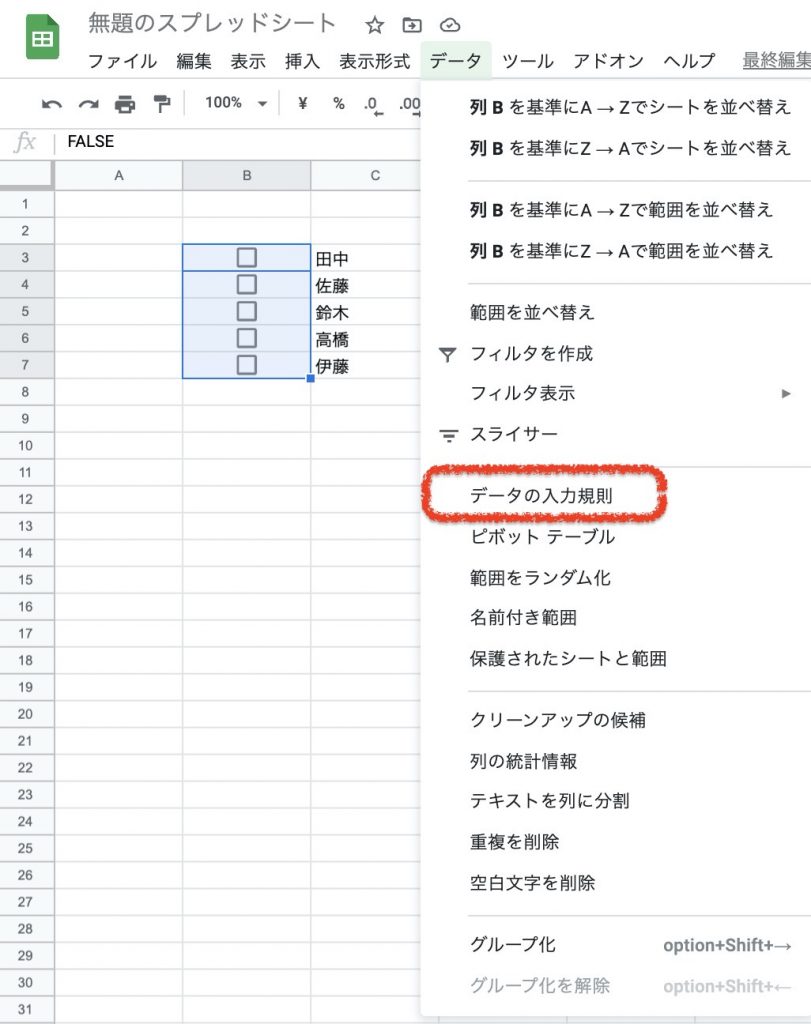Tick the checkbox next to 伊藤
The width and height of the screenshot is (811, 1024).
246,366
